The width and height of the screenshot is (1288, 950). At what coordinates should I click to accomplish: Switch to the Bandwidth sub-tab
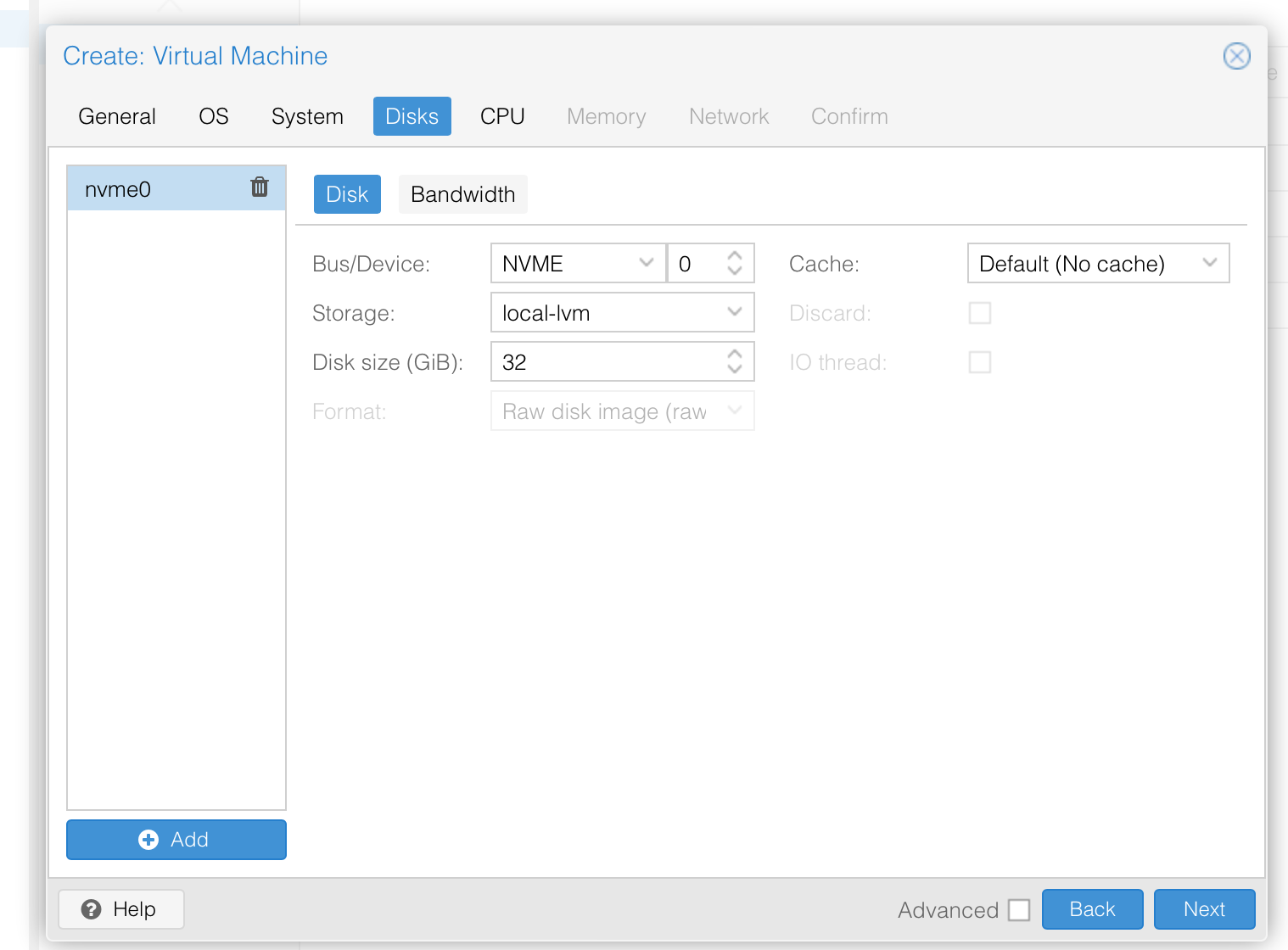click(x=463, y=194)
